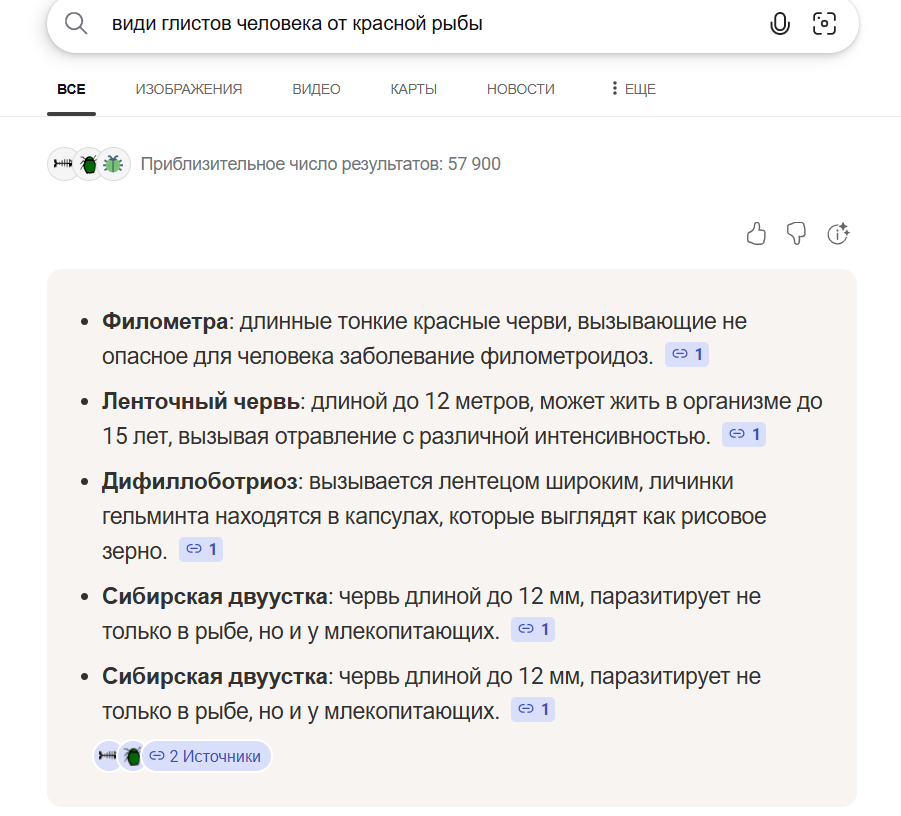The width and height of the screenshot is (901, 816).
Task: Switch to the ИЗОБРАЖЕНИЯ tab
Action: point(189,89)
